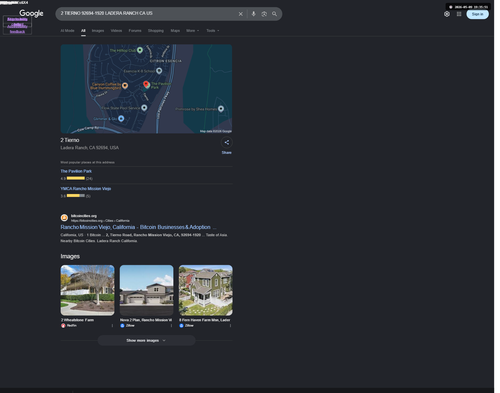This screenshot has width=500, height=393.
Task: Open the Shopping tab
Action: tap(156, 31)
